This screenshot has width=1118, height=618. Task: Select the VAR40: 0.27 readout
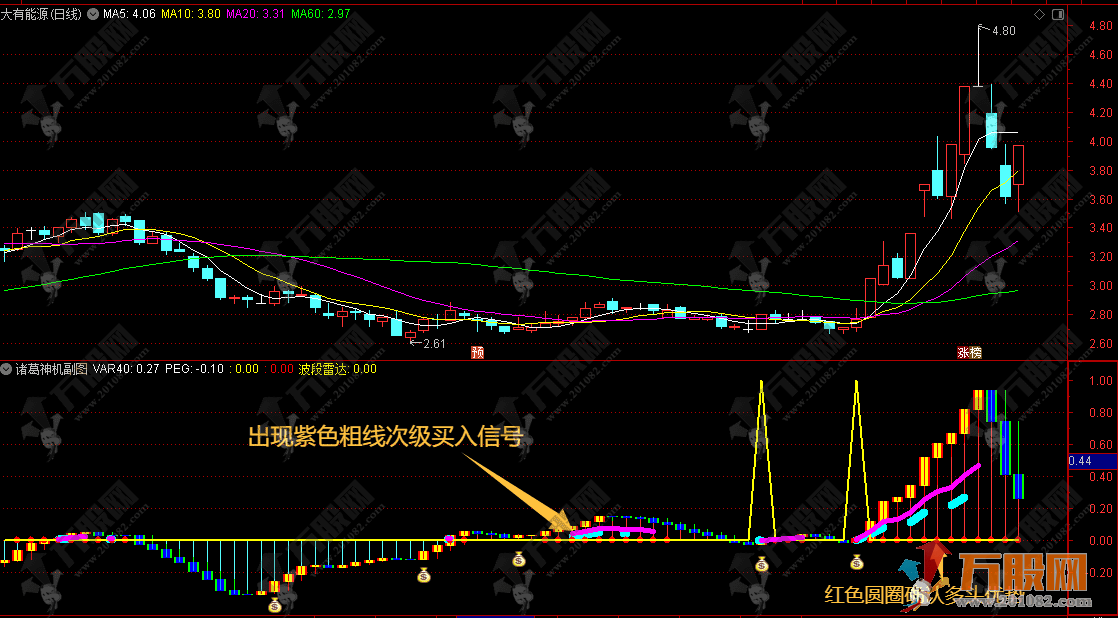[x=126, y=369]
